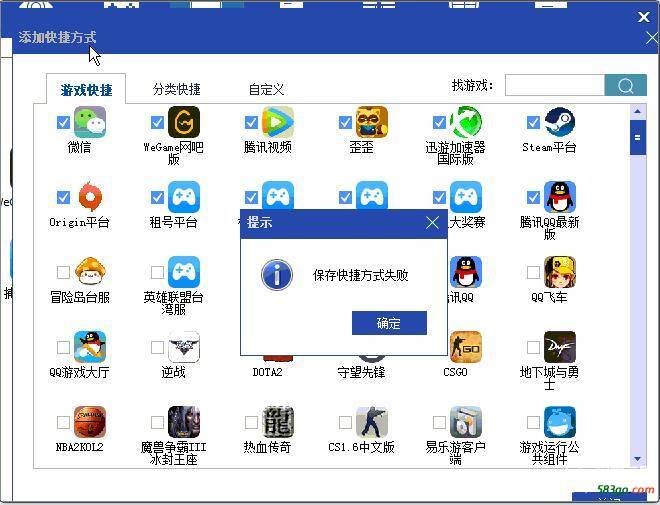Click the 守望先锋 label

361,372
